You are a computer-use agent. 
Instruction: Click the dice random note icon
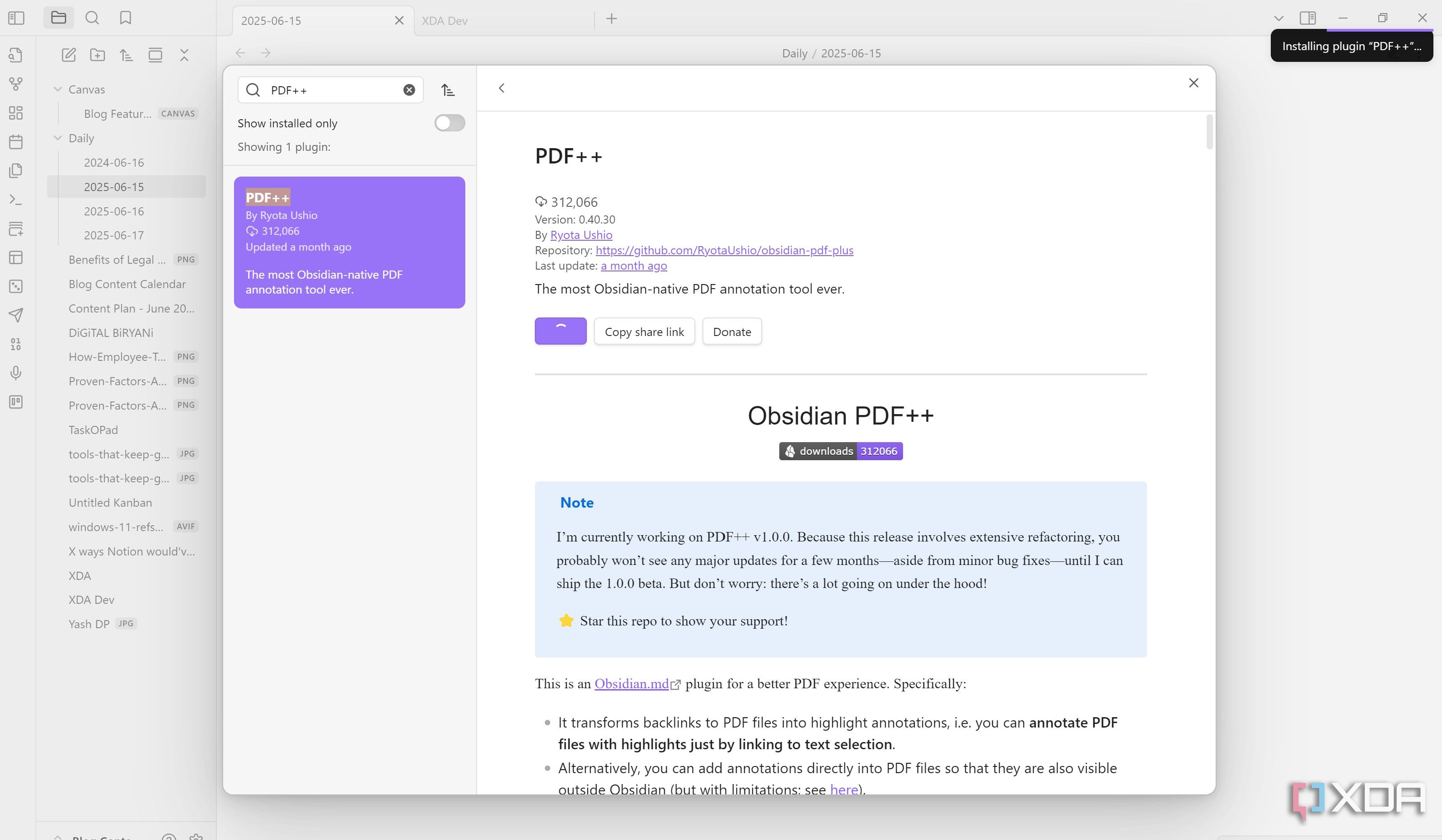pyautogui.click(x=16, y=286)
